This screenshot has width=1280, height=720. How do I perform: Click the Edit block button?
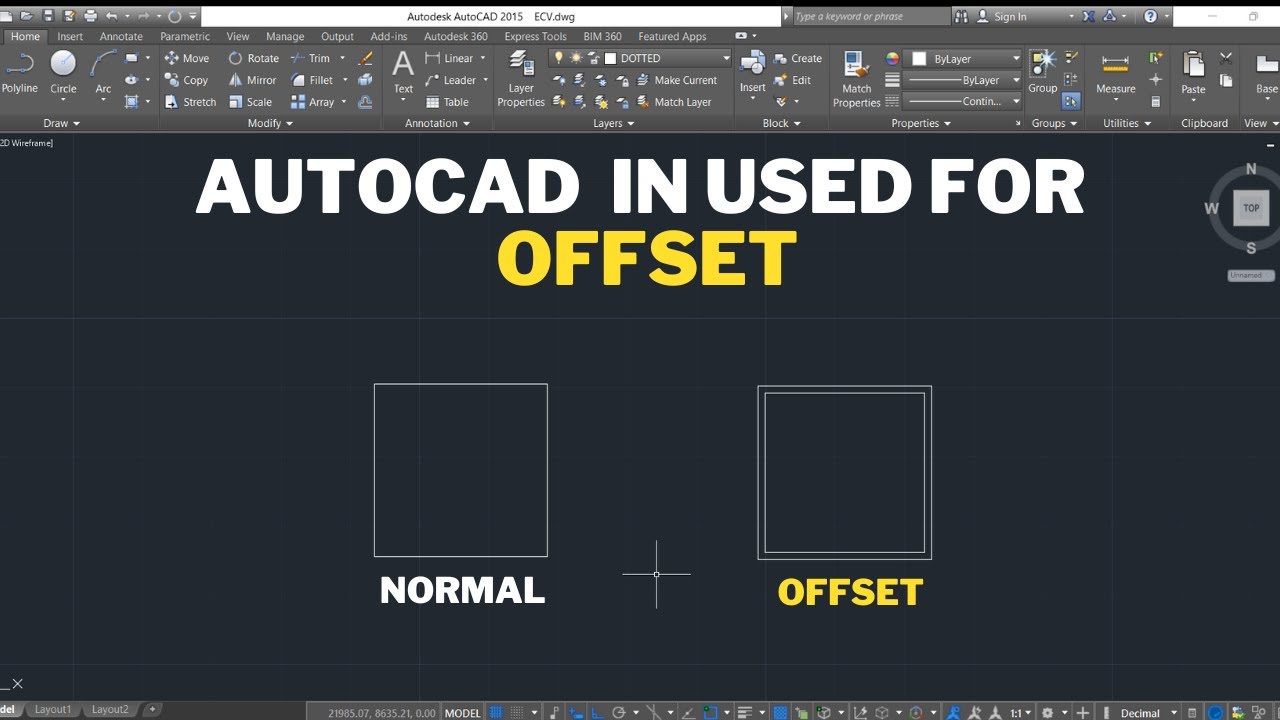coord(792,80)
